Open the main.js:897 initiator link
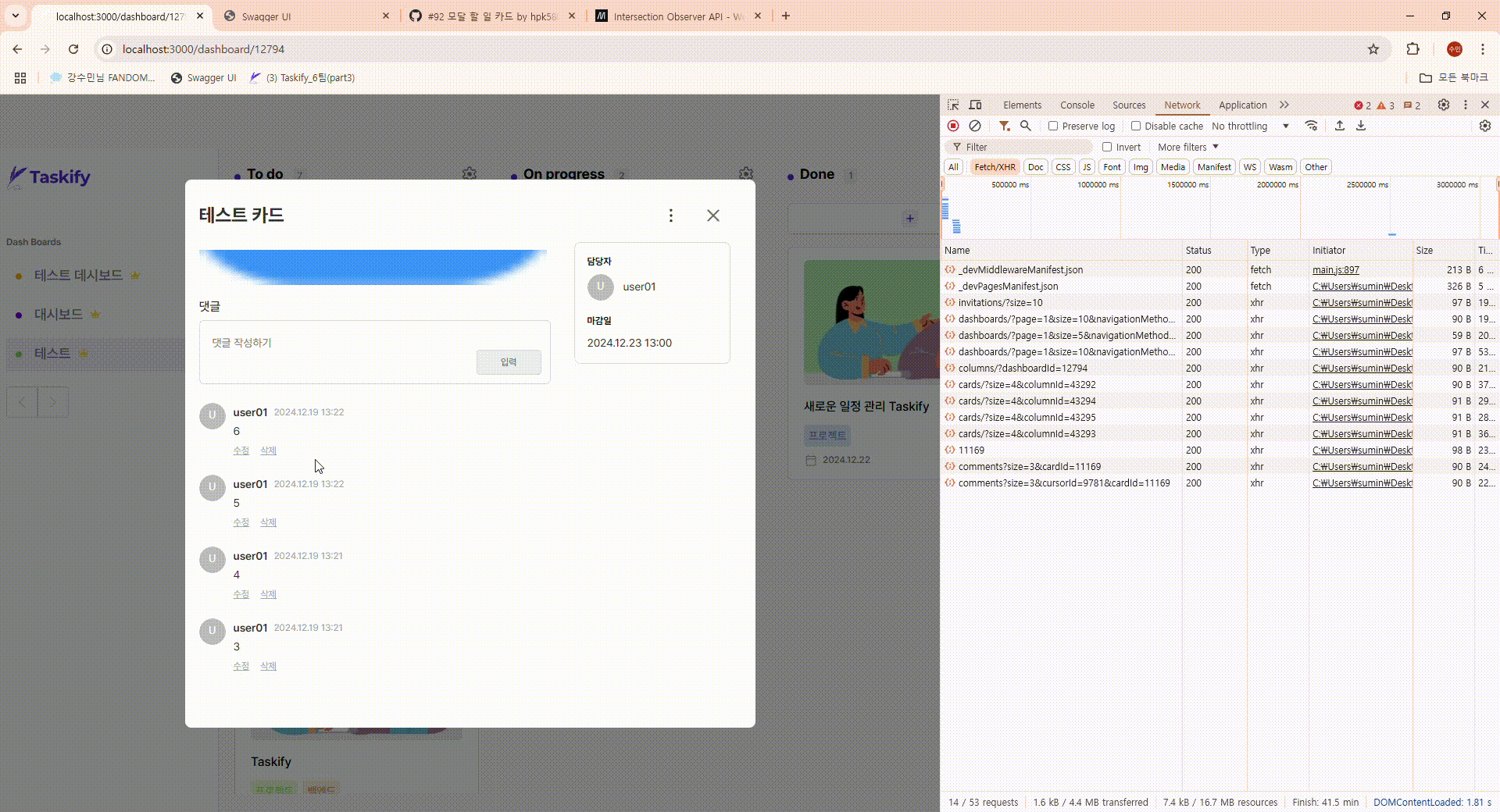The image size is (1500, 812). [1335, 269]
